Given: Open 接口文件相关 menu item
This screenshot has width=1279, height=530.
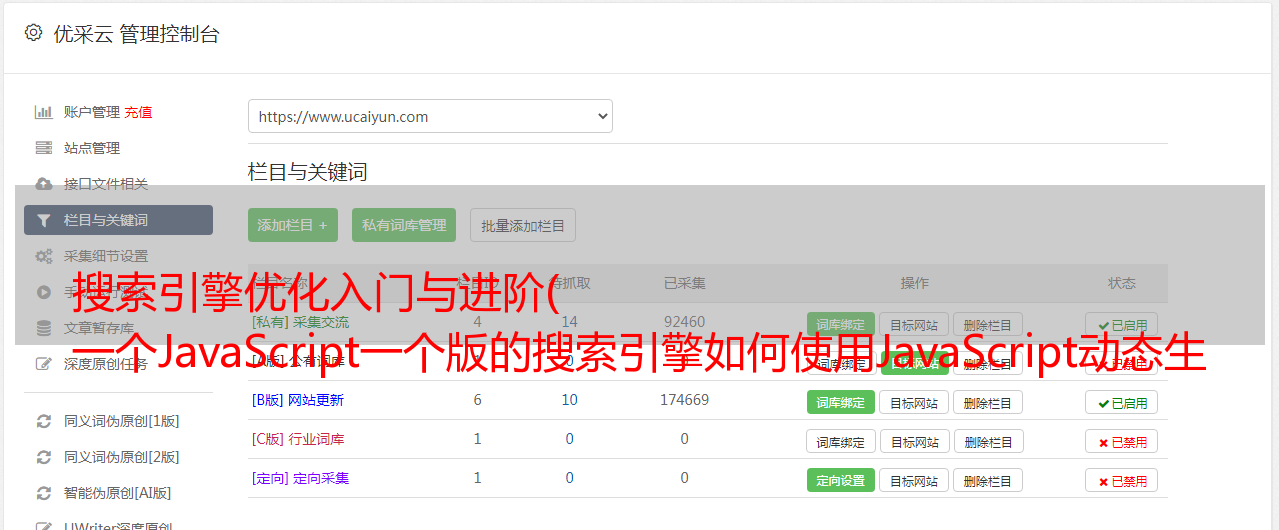Looking at the screenshot, I should pyautogui.click(x=106, y=184).
